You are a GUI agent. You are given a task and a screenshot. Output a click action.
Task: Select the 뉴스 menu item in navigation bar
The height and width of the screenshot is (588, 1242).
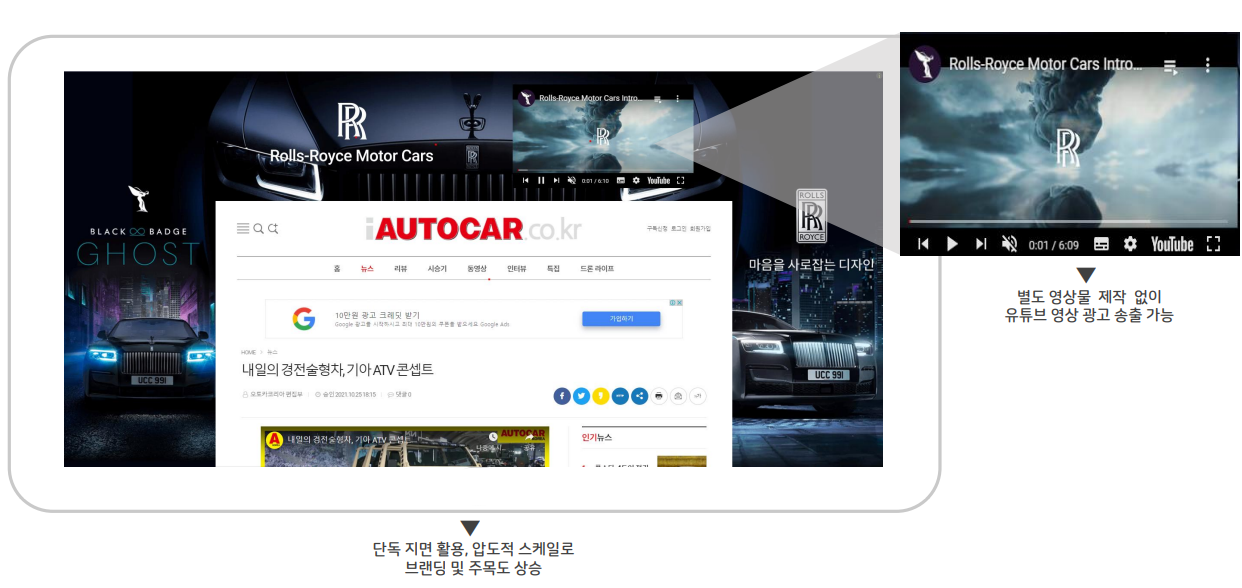pos(367,269)
